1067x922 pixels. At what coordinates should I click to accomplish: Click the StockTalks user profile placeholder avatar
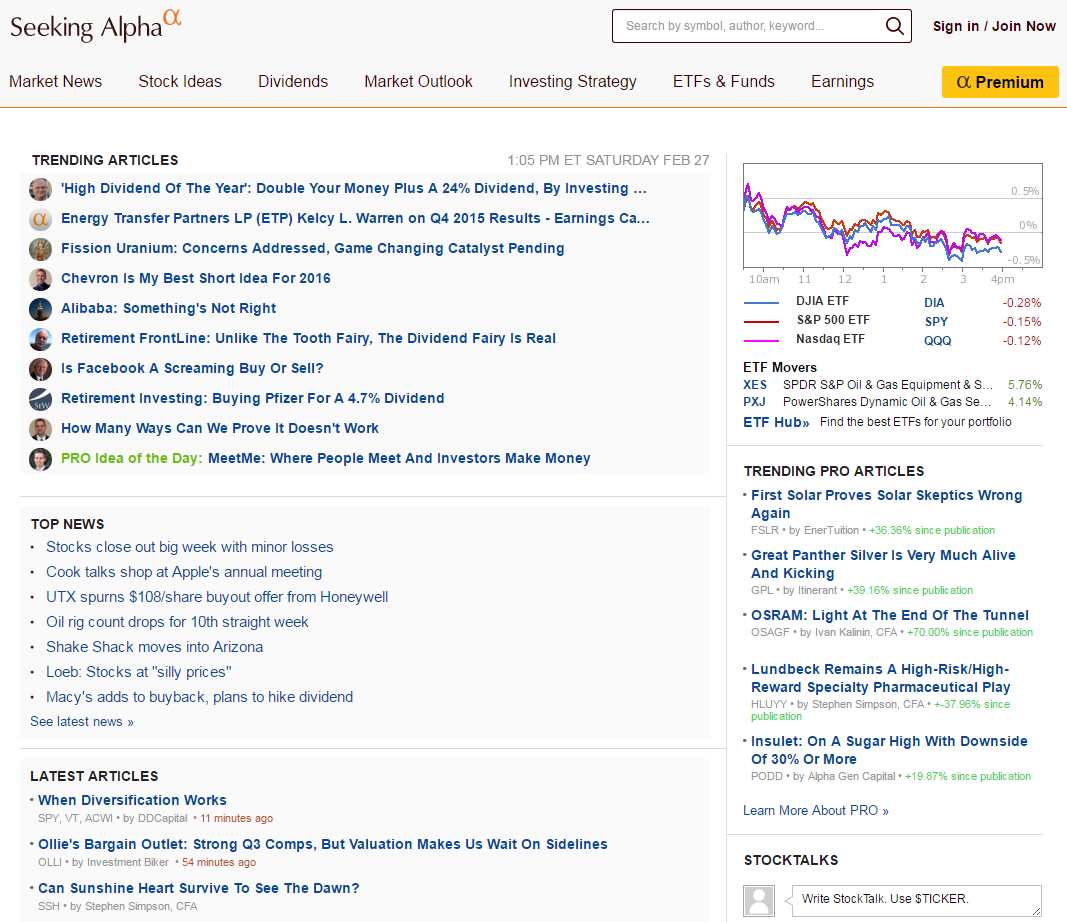[759, 901]
